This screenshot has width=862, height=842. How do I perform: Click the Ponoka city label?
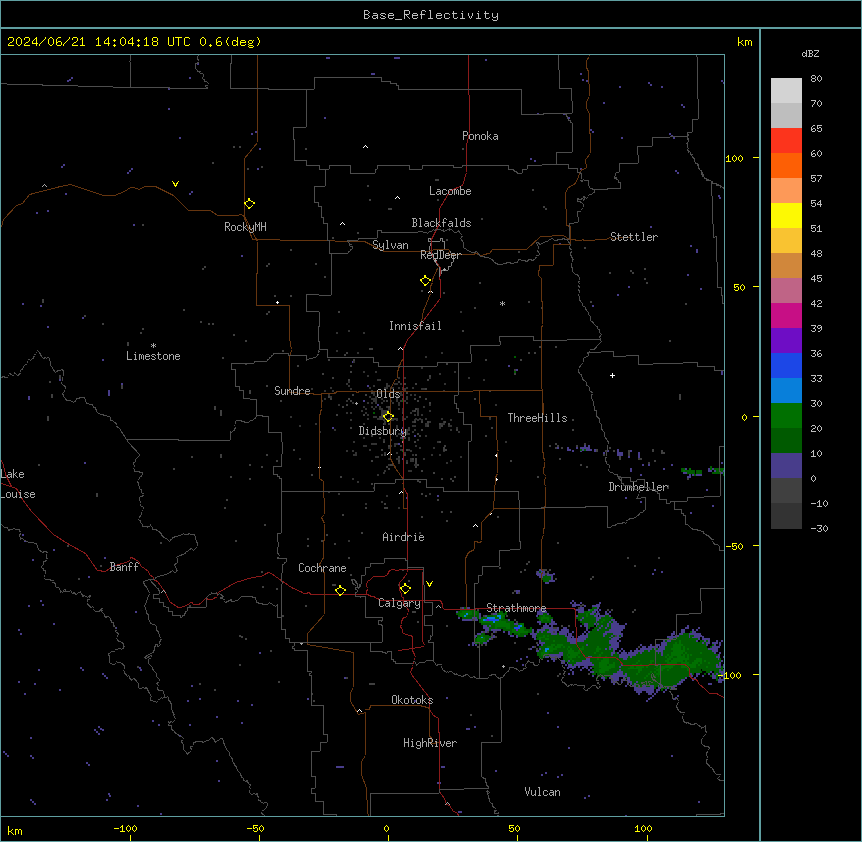(x=480, y=136)
